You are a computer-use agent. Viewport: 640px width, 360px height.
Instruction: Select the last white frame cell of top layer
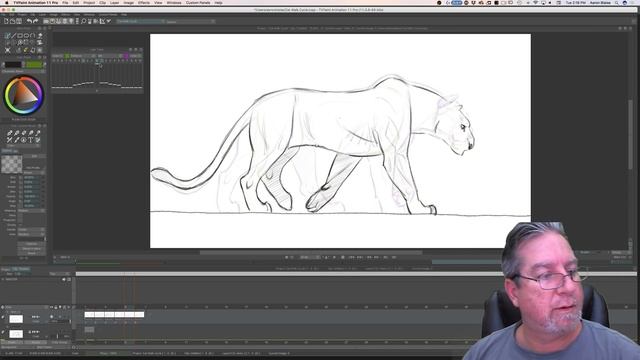pyautogui.click(x=139, y=314)
